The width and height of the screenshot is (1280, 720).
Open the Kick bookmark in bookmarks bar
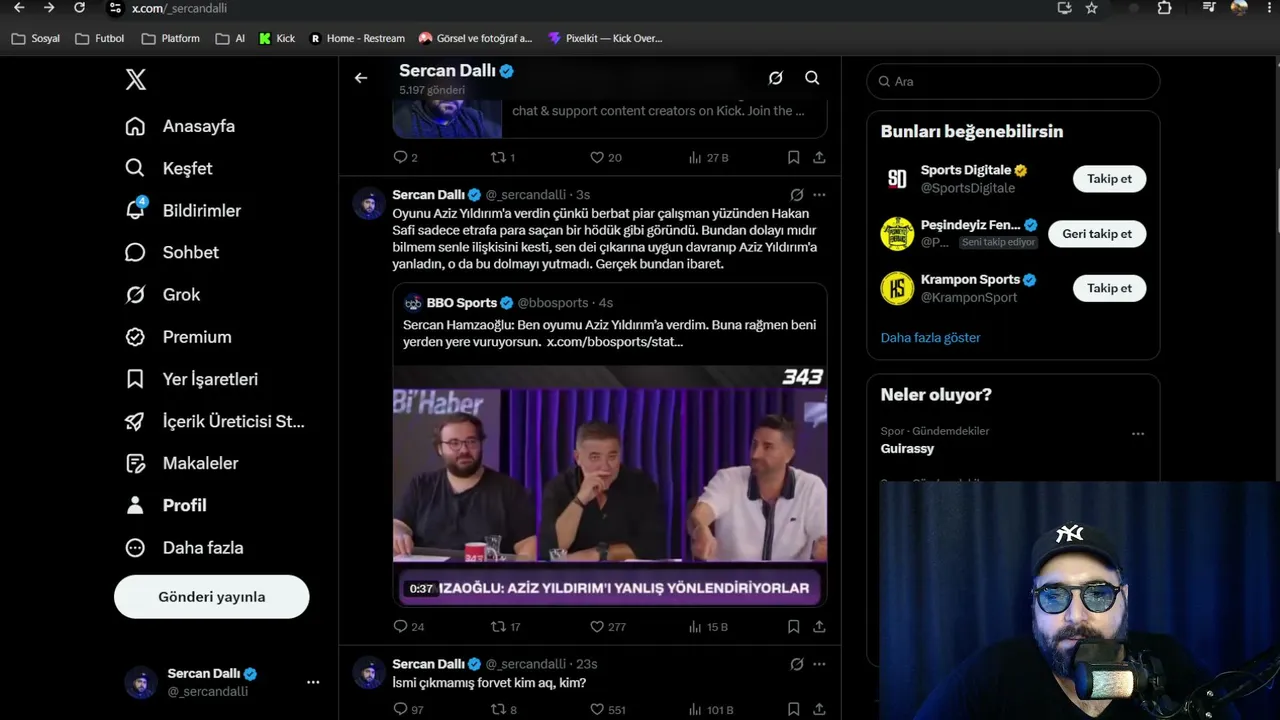(276, 38)
